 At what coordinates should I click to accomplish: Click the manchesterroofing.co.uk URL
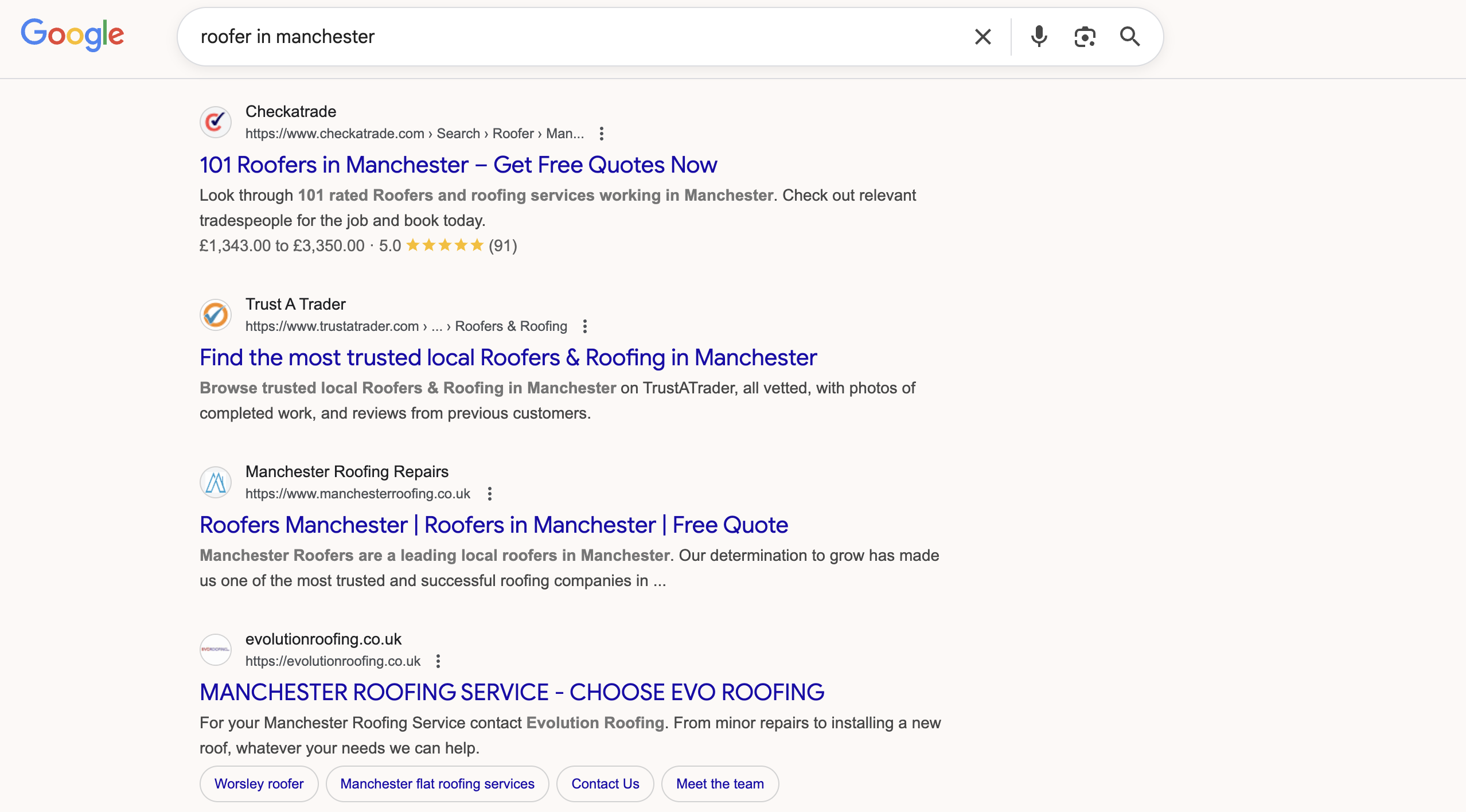coord(358,494)
